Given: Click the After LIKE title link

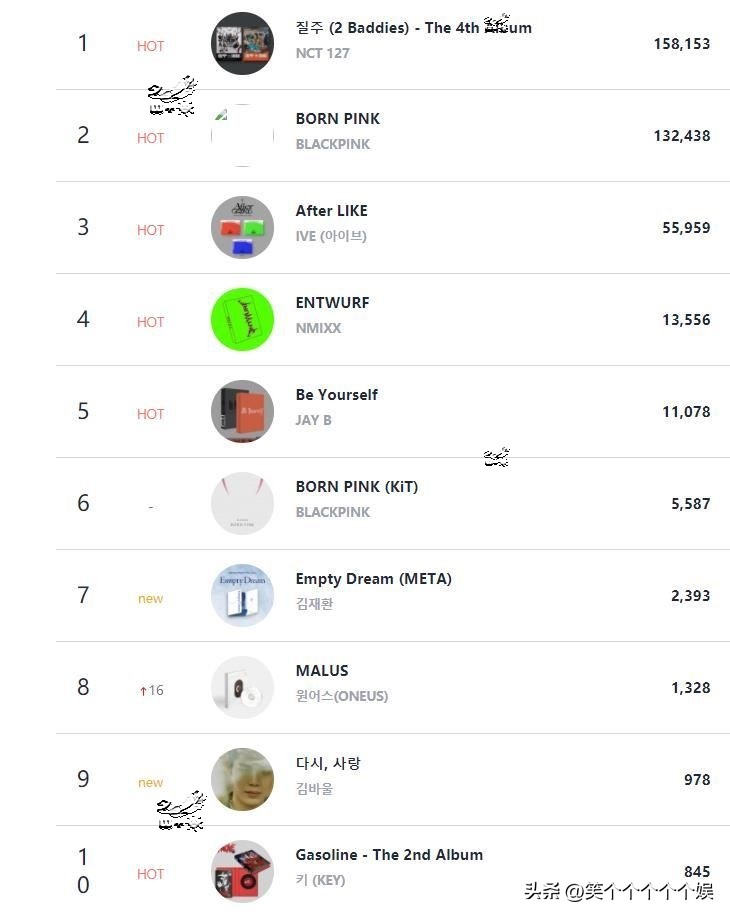Looking at the screenshot, I should click(331, 210).
